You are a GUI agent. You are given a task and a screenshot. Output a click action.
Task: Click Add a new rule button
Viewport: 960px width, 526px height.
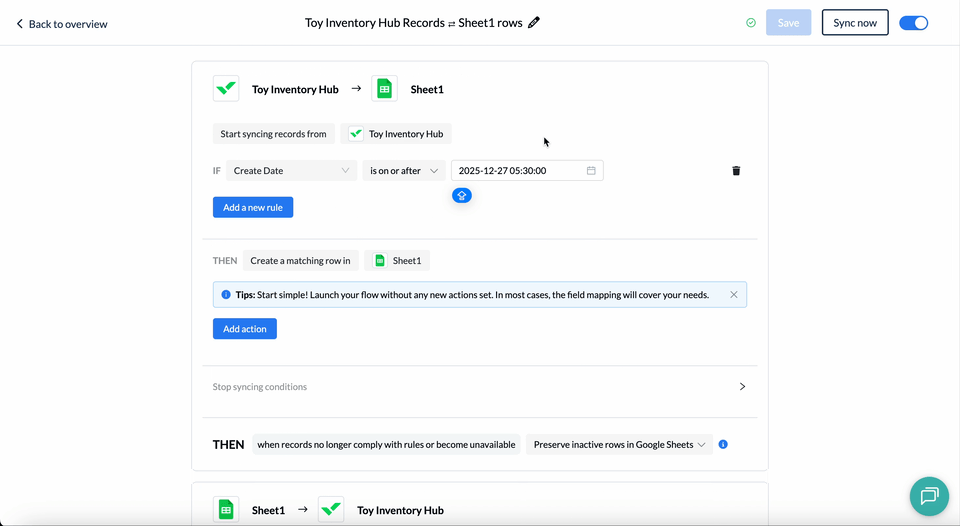(x=252, y=207)
